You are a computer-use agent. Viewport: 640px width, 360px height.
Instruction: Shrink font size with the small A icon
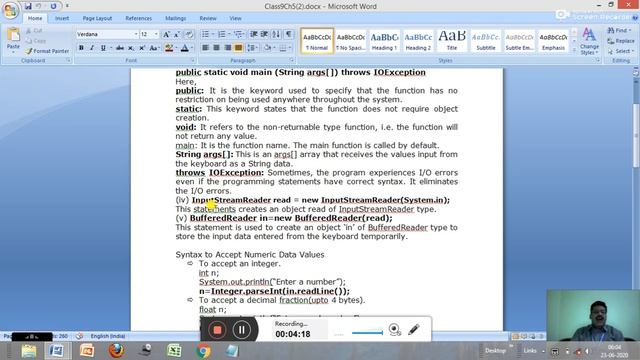pyautogui.click(x=177, y=34)
